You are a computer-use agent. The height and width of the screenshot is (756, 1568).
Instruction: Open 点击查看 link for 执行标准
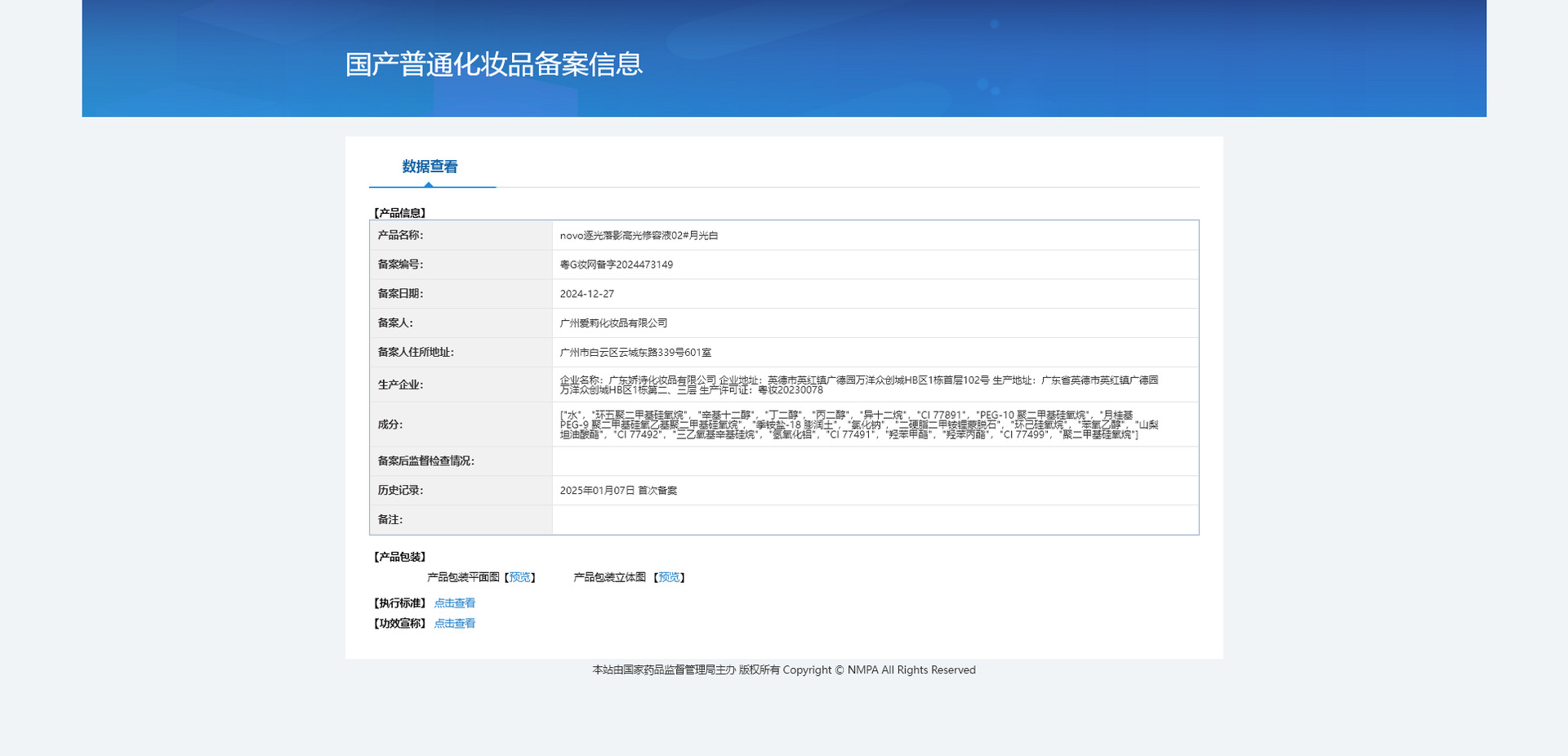tap(455, 603)
